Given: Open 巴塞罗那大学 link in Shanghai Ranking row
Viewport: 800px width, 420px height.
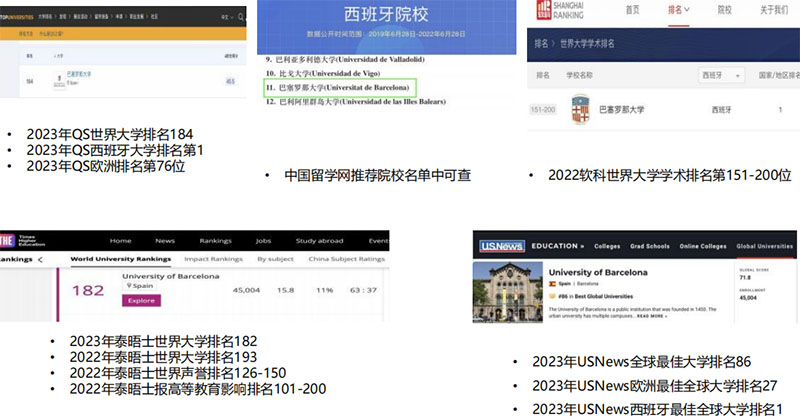Looking at the screenshot, I should tap(621, 109).
